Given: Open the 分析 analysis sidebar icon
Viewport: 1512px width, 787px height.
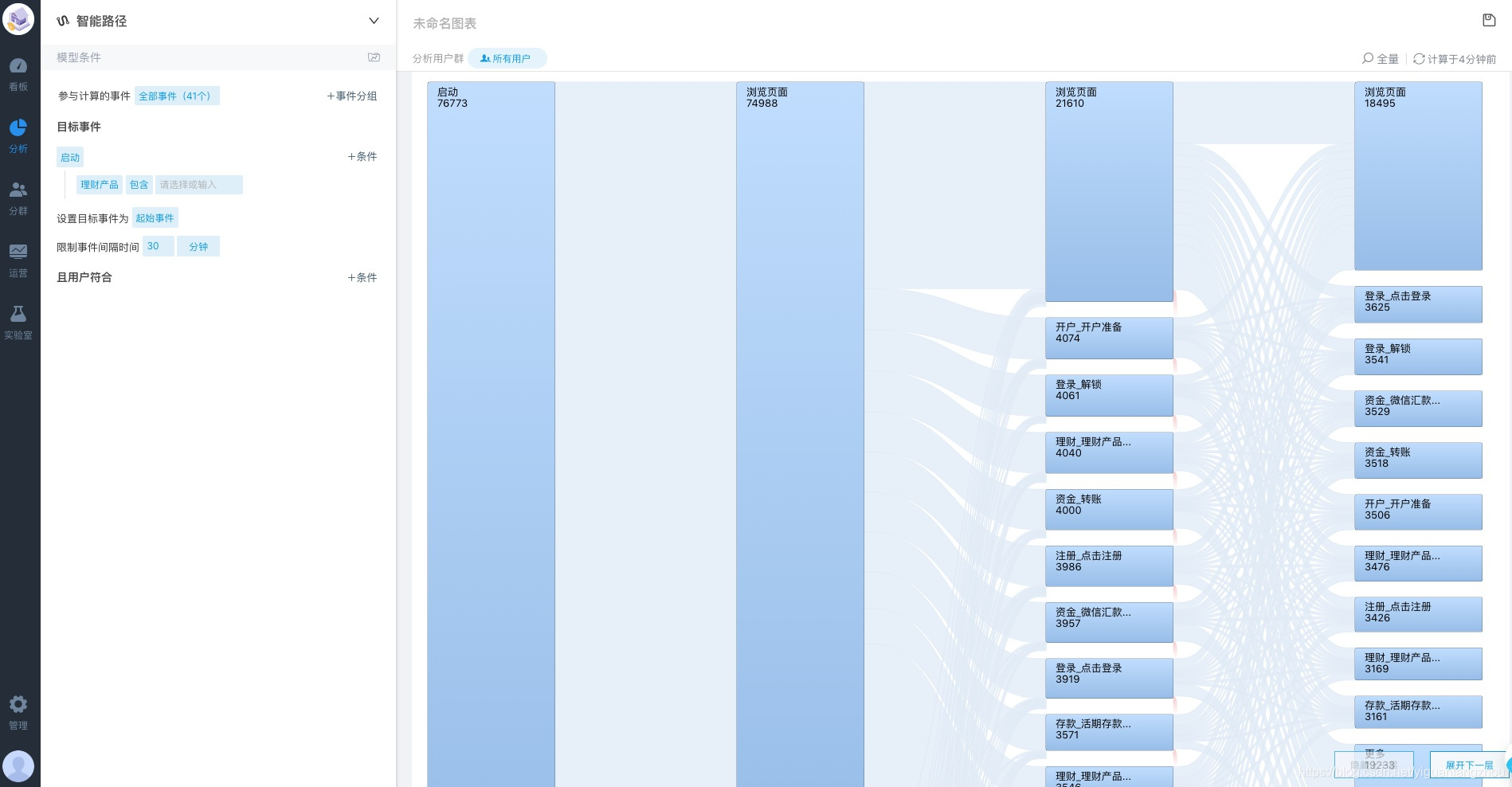Looking at the screenshot, I should pos(18,136).
